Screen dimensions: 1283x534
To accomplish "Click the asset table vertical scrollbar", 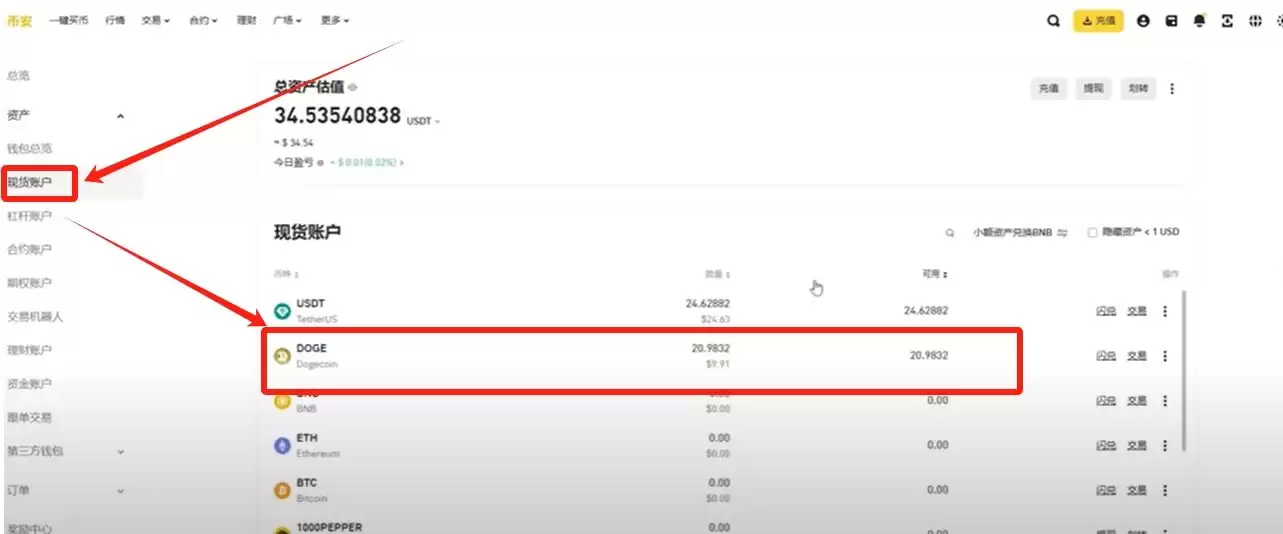I will tap(1185, 370).
